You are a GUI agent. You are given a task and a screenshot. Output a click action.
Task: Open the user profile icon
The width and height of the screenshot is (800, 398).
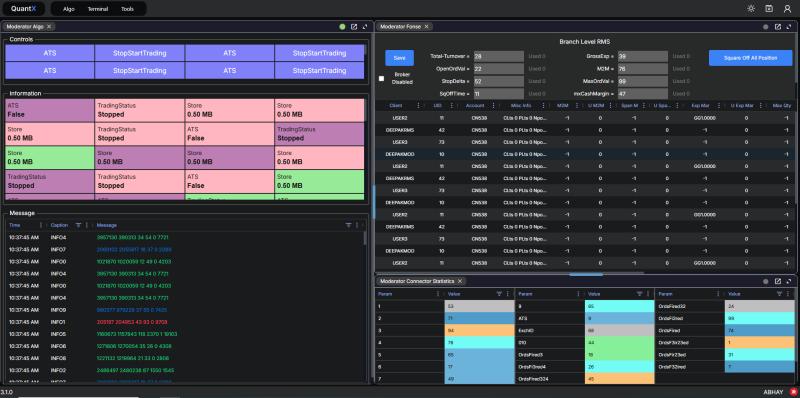click(787, 9)
